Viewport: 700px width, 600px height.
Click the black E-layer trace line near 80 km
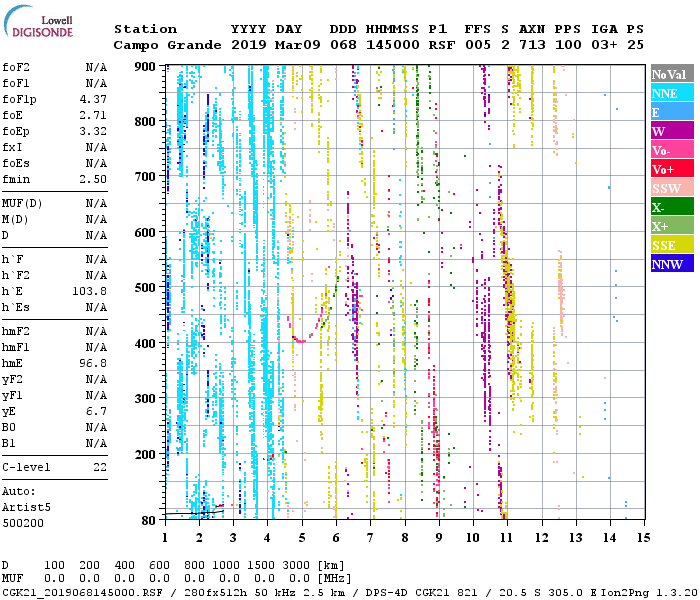[x=195, y=513]
